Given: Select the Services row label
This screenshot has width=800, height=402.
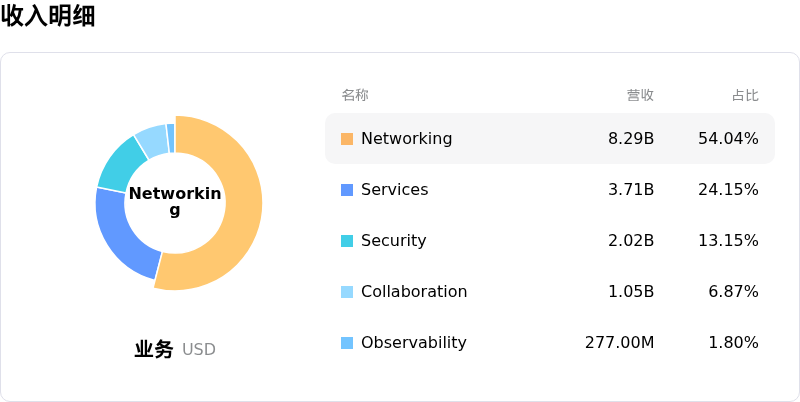Looking at the screenshot, I should pos(394,190).
